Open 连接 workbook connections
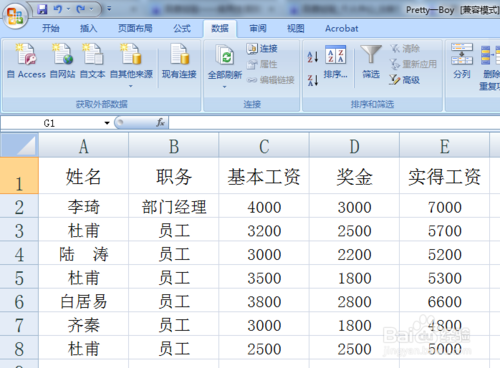The image size is (500, 368). click(x=262, y=49)
